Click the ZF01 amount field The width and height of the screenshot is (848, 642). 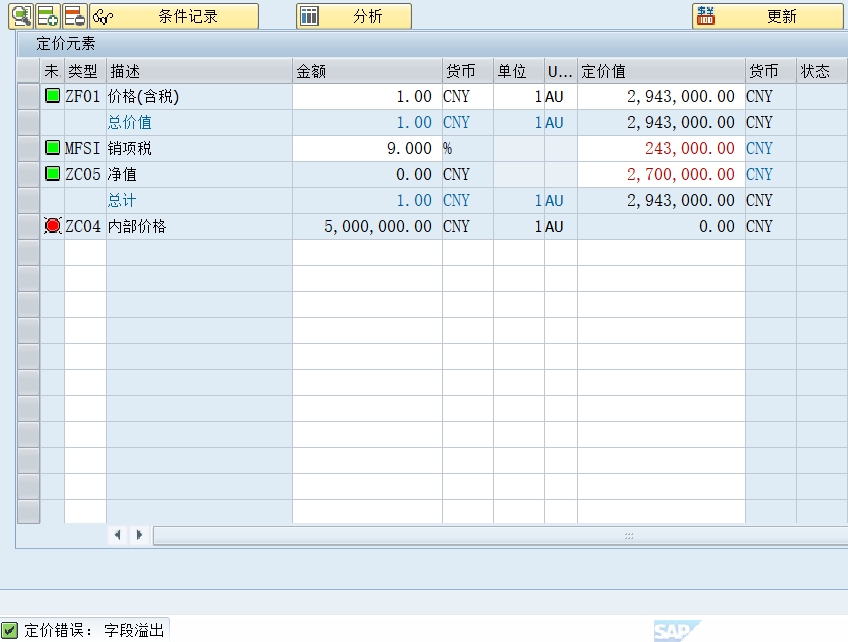pos(367,97)
